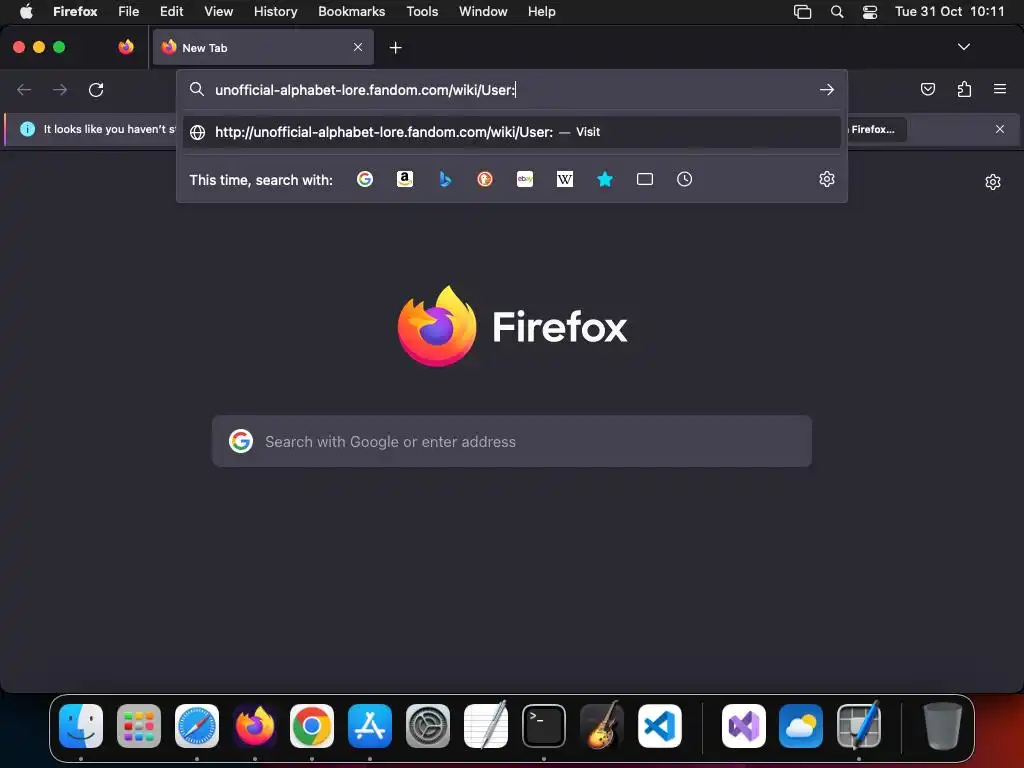1024x768 pixels.
Task: Open the Bookmarks menu
Action: tap(351, 11)
